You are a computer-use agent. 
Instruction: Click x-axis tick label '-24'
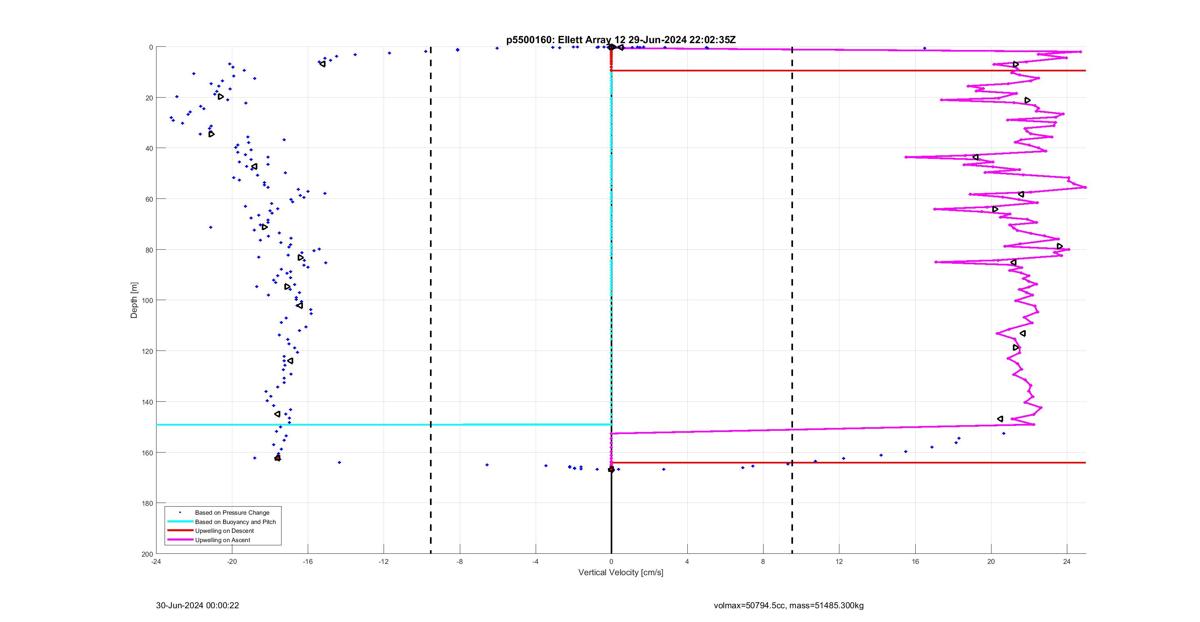156,562
